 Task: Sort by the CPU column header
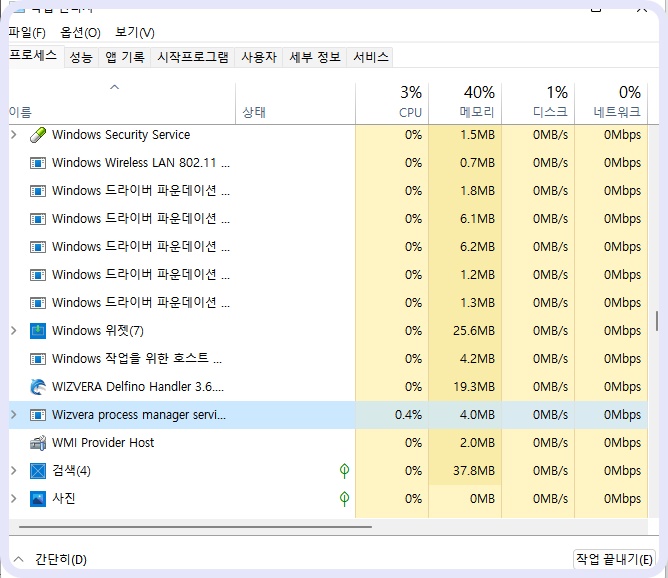click(392, 104)
